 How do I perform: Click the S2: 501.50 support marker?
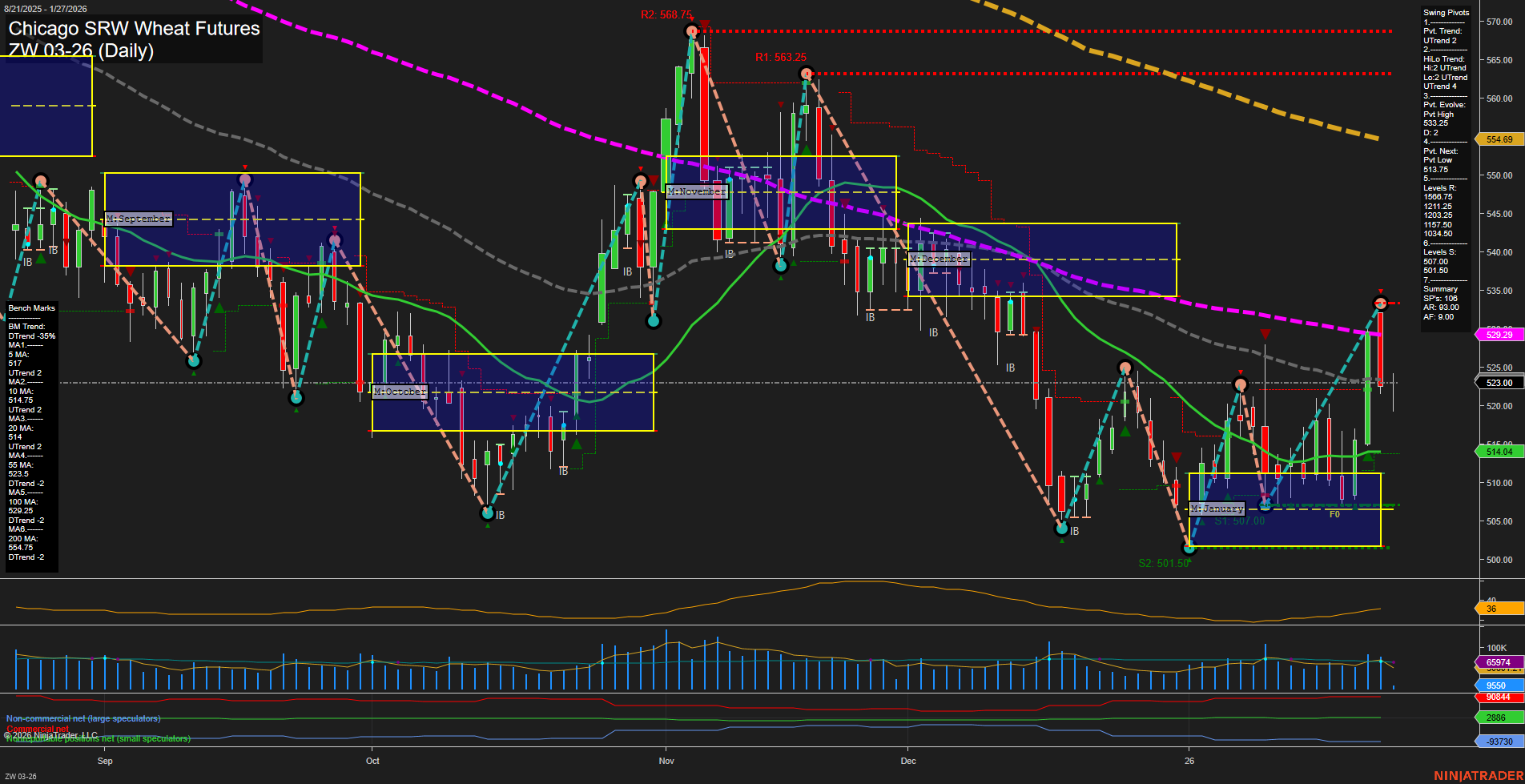pyautogui.click(x=1163, y=563)
